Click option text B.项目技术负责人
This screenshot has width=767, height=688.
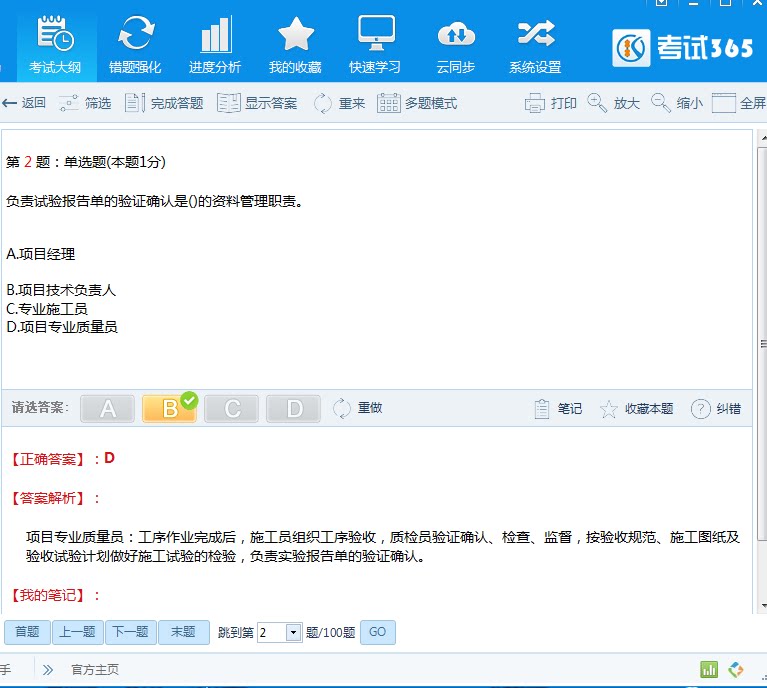tap(61, 290)
